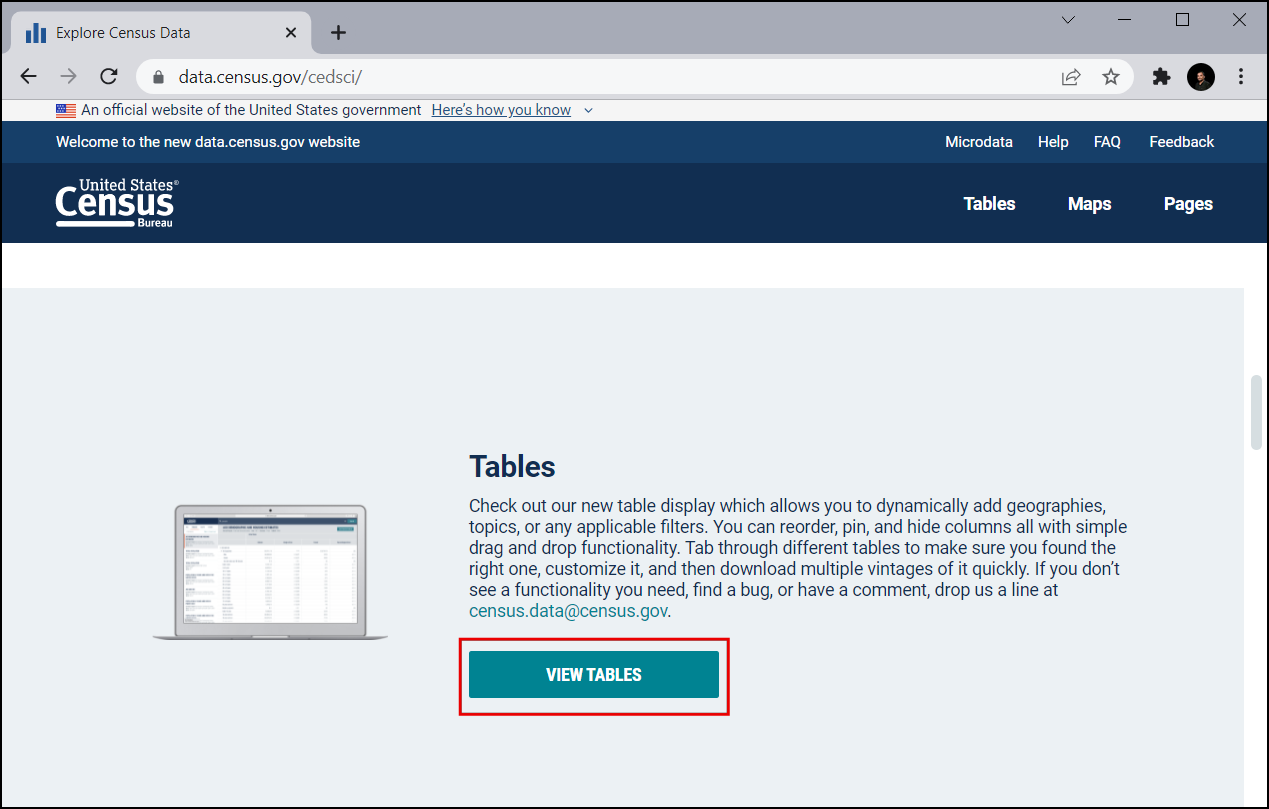Open the Chrome profile avatar
This screenshot has height=809, width=1269.
click(1200, 77)
